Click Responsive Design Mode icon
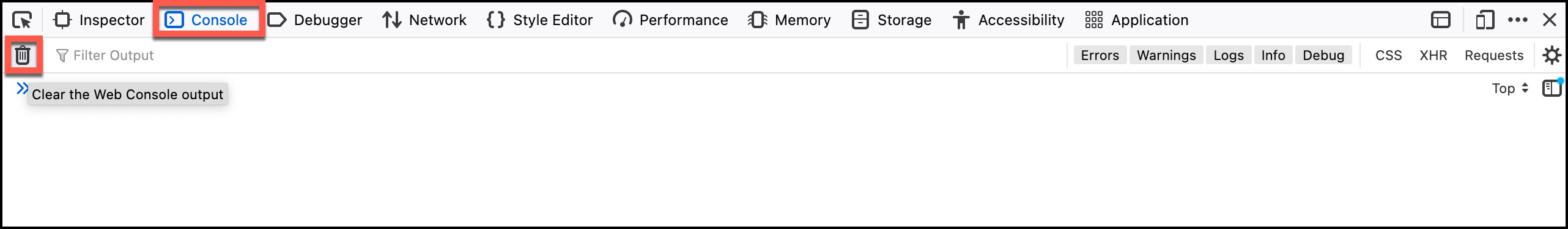Viewport: 1568px width, 229px height. [1485, 20]
